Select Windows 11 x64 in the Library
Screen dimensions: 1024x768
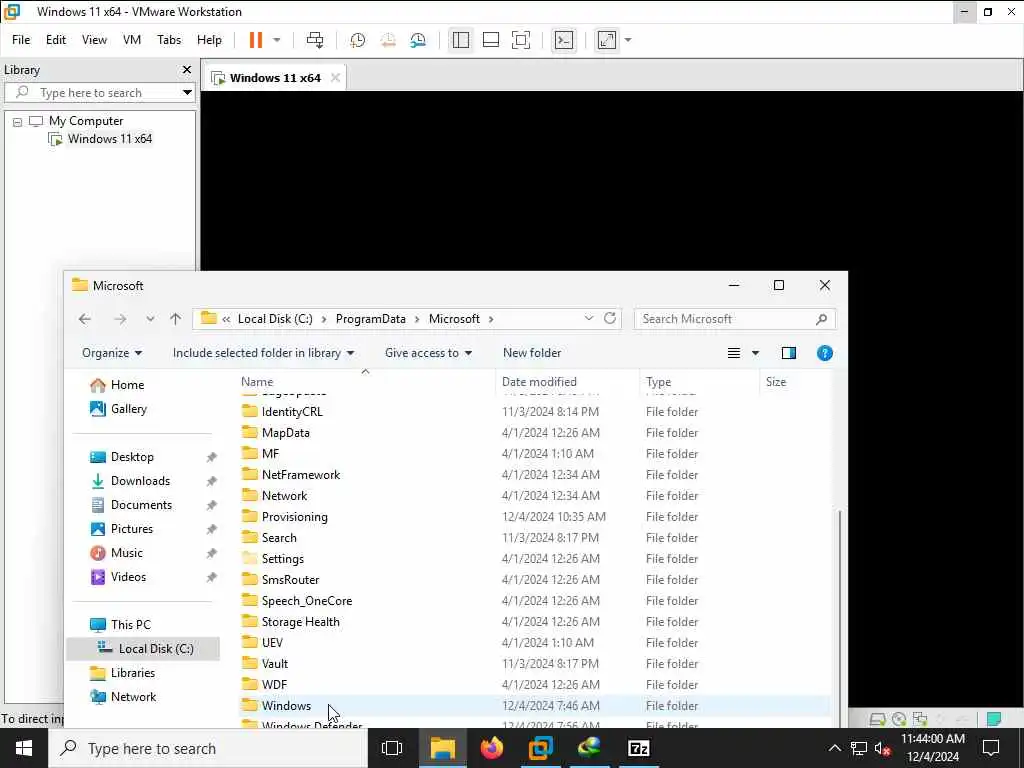109,139
